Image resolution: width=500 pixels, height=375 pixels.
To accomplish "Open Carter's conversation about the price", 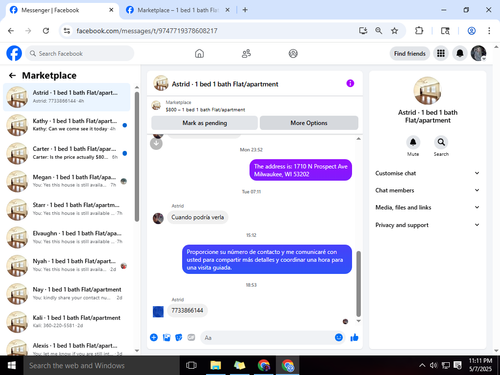I will point(67,153).
